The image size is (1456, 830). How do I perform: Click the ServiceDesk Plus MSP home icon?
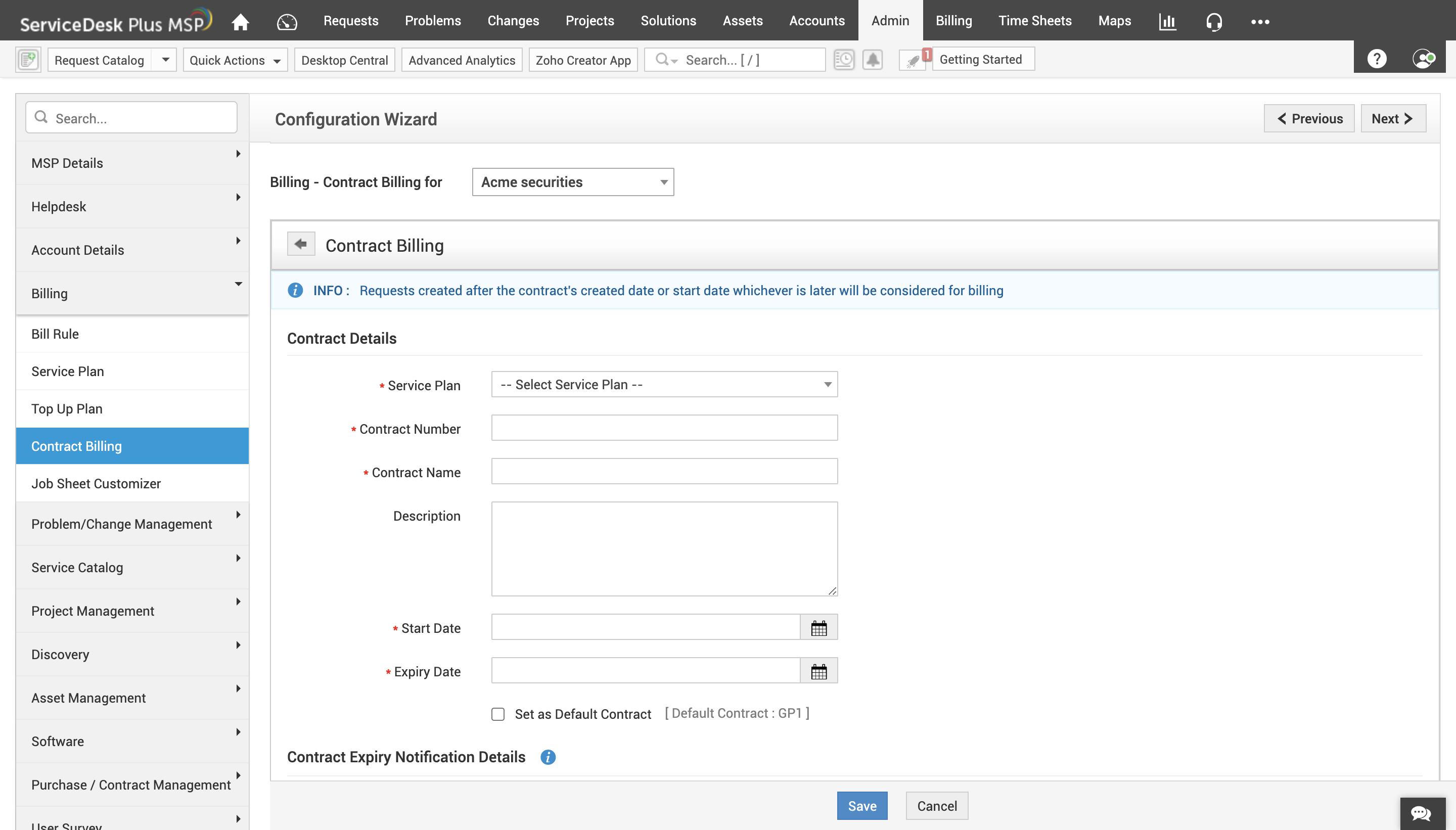point(240,20)
